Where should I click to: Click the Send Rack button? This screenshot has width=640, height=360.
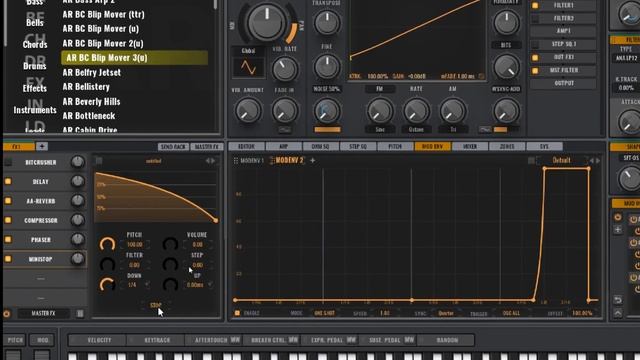[x=173, y=146]
